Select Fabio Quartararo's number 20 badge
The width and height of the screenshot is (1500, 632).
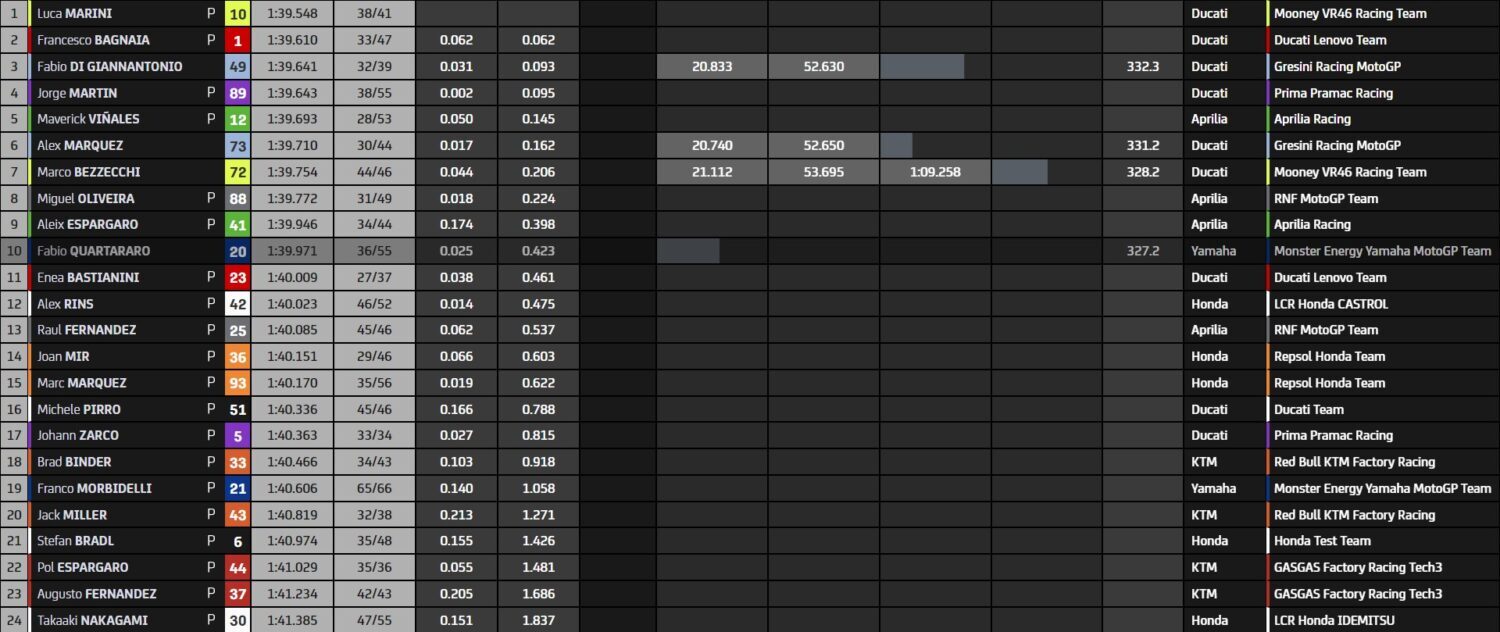[238, 251]
